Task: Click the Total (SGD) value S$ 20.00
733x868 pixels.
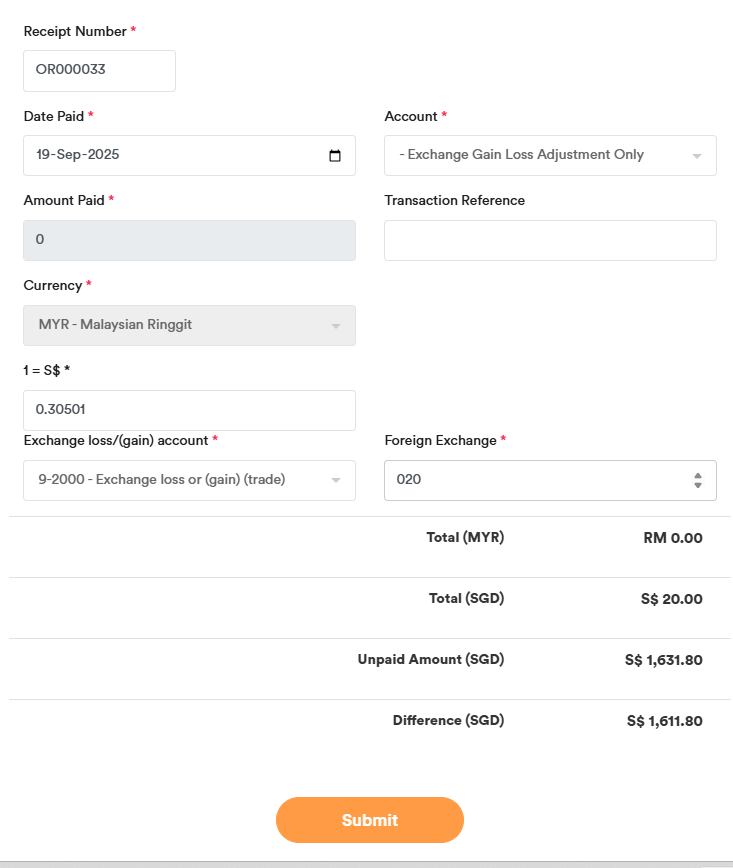Action: [x=671, y=599]
